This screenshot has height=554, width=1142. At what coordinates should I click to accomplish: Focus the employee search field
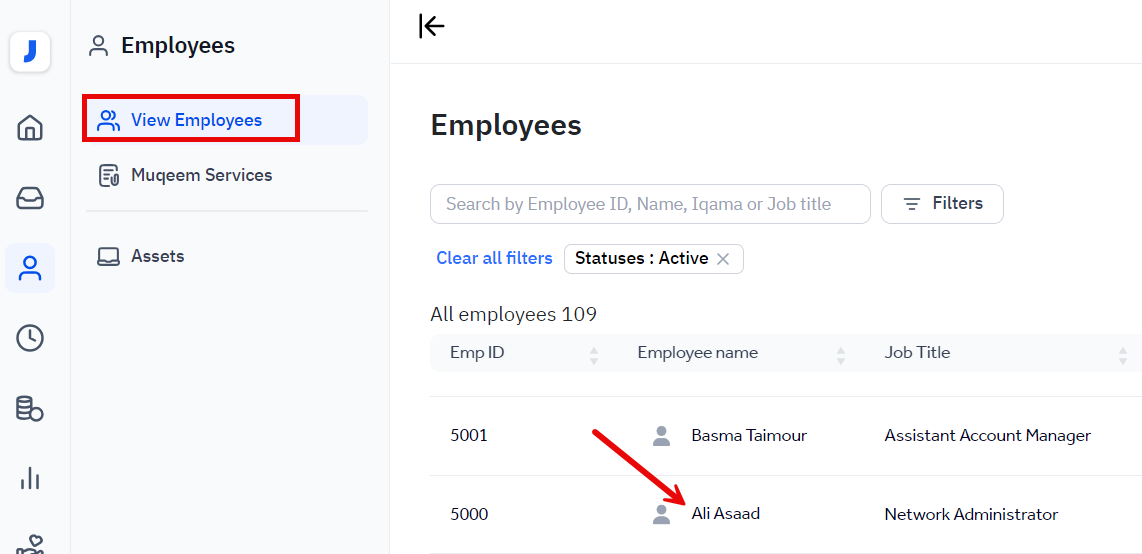(x=650, y=204)
